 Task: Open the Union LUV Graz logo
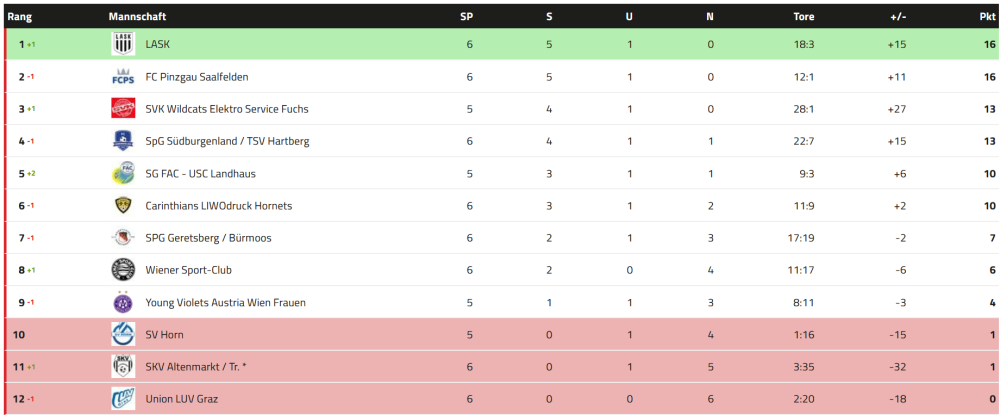[x=123, y=399]
